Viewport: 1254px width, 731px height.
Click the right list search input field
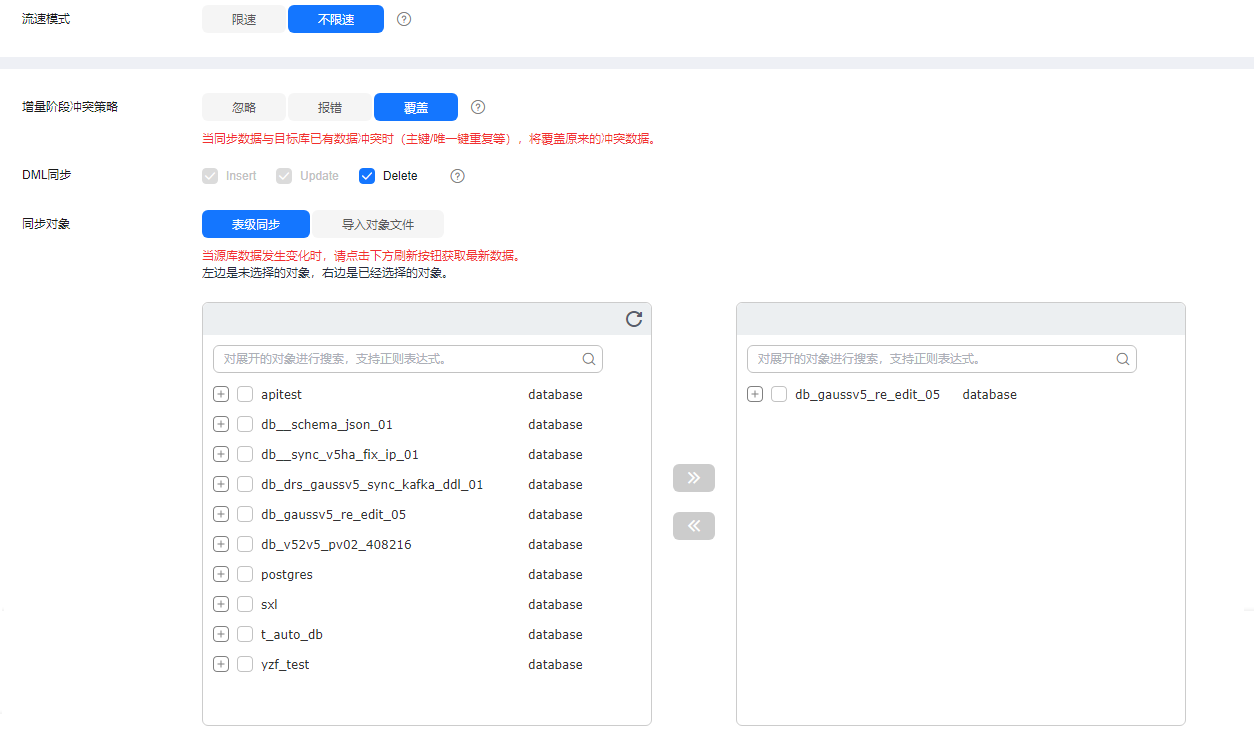pos(942,359)
